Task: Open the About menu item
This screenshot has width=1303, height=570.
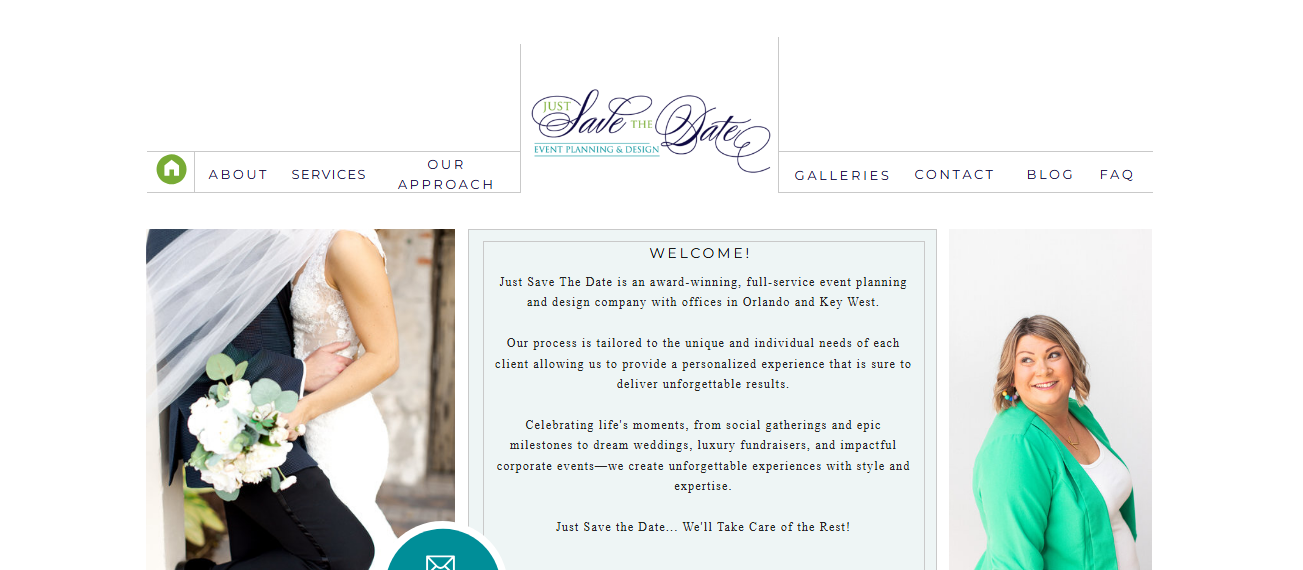Action: point(238,174)
